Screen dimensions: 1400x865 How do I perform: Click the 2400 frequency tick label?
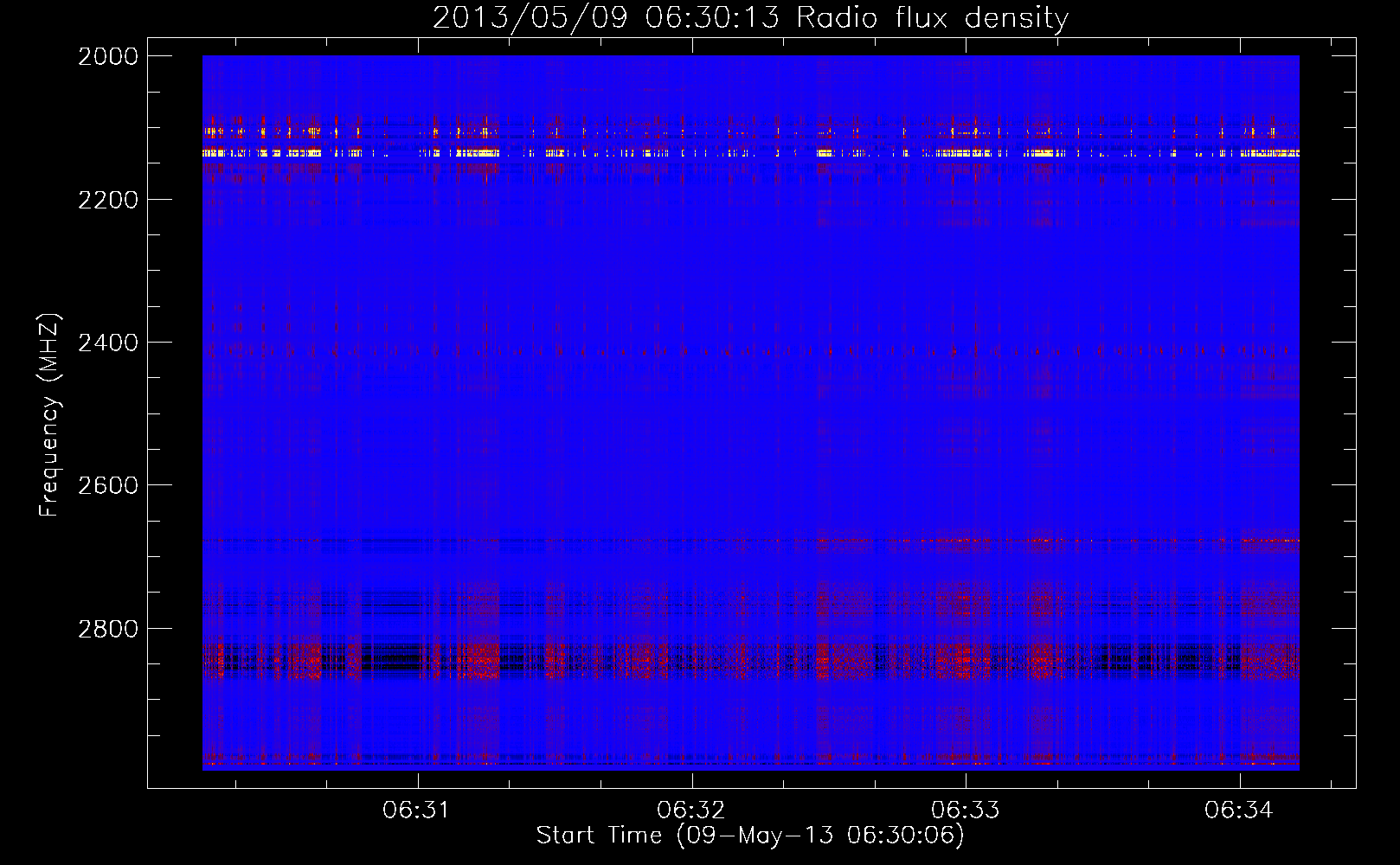pos(108,343)
